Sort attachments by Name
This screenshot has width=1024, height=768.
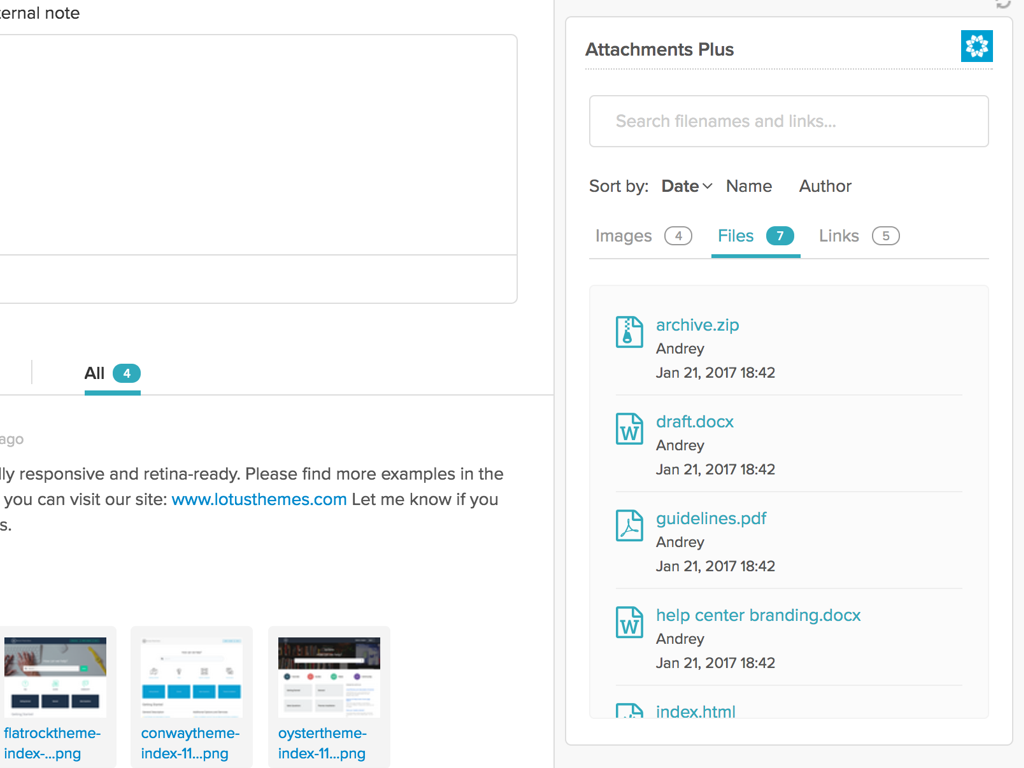pos(749,186)
